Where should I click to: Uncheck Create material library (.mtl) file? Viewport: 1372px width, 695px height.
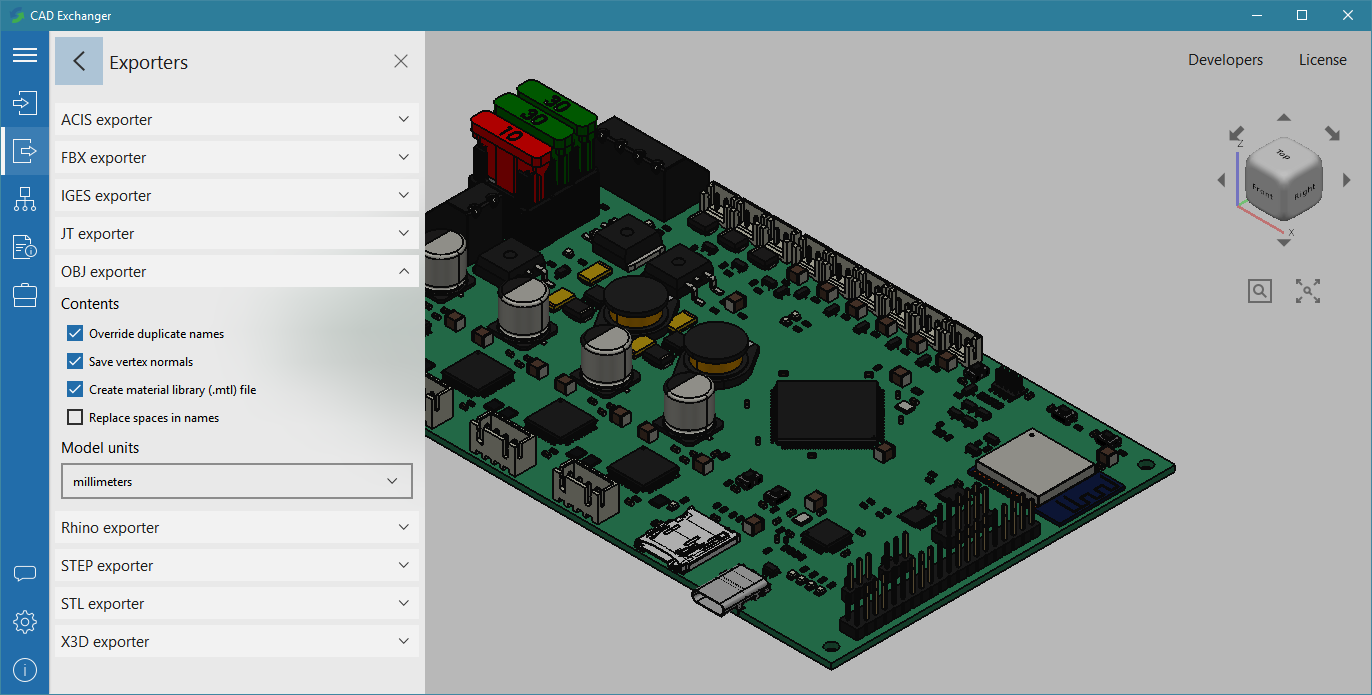click(x=75, y=389)
